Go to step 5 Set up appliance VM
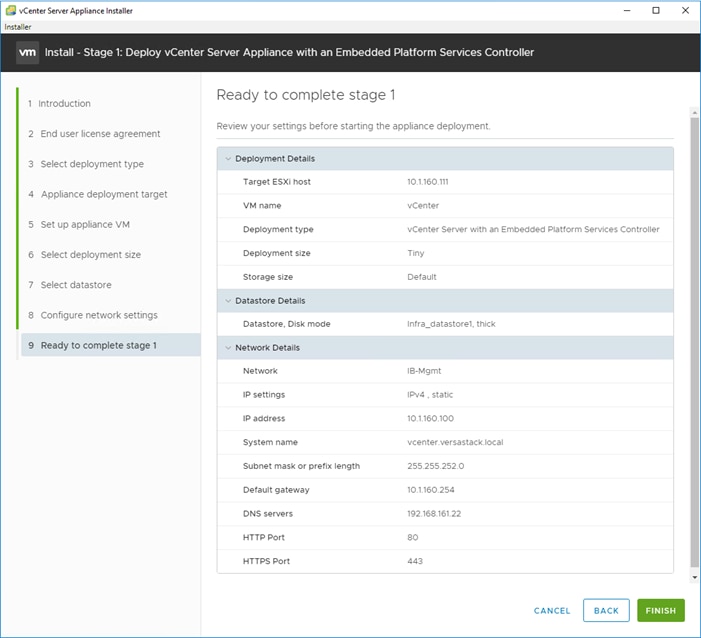The image size is (701, 638). (79, 224)
